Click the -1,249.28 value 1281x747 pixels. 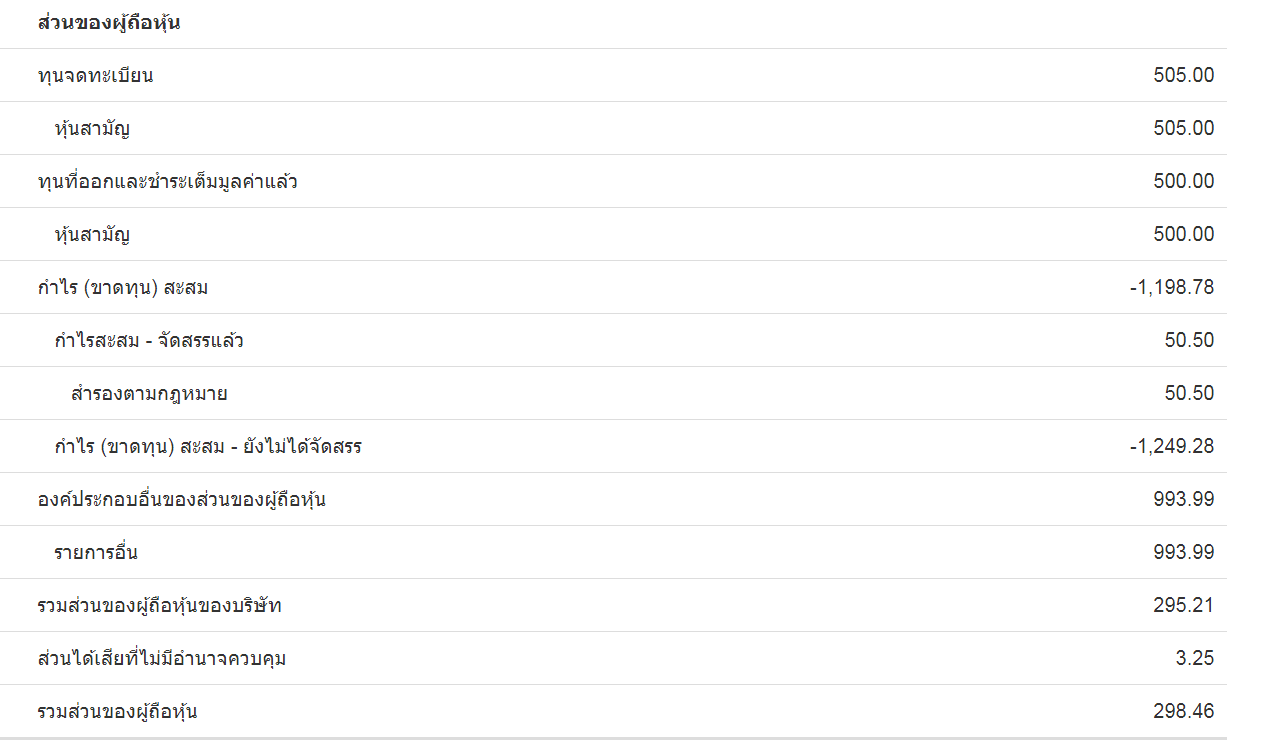(1172, 446)
